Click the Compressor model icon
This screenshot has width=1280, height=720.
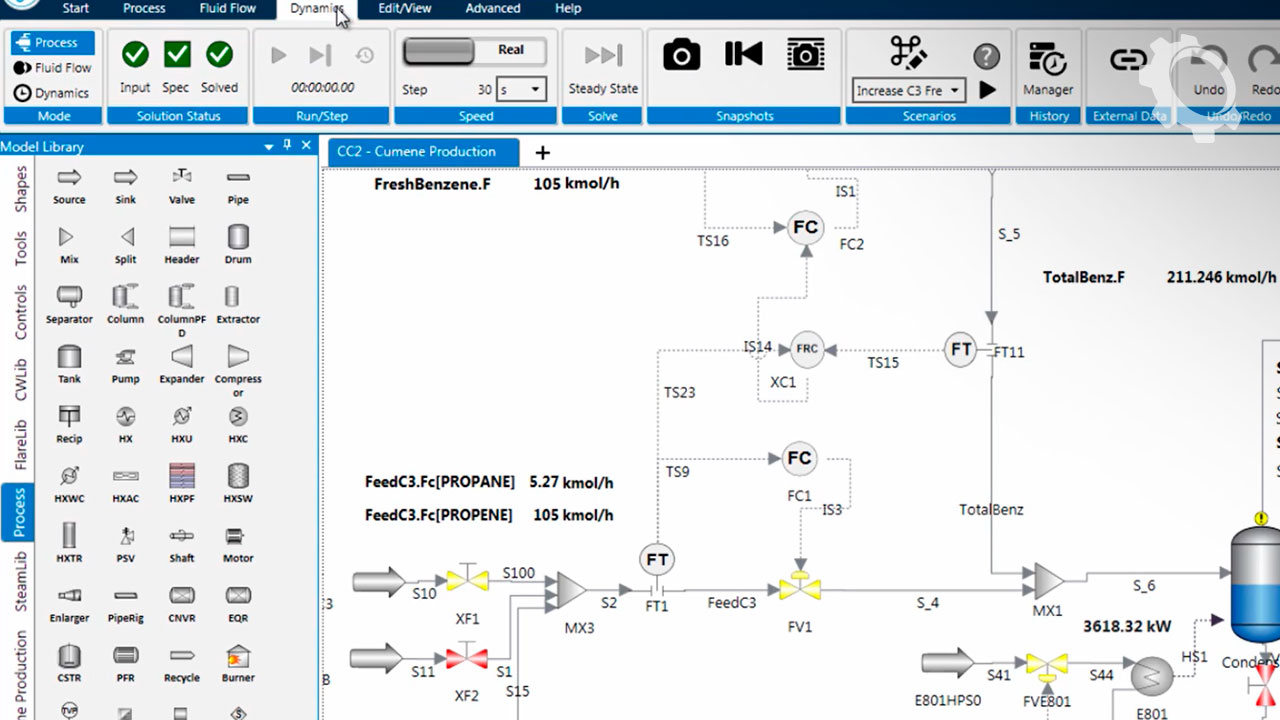click(x=238, y=357)
